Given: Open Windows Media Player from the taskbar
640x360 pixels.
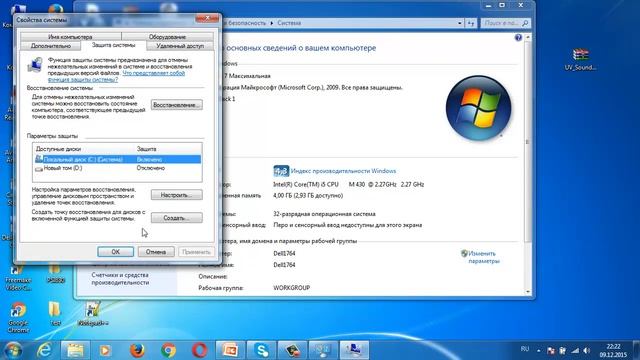Looking at the screenshot, I should click(x=105, y=350).
